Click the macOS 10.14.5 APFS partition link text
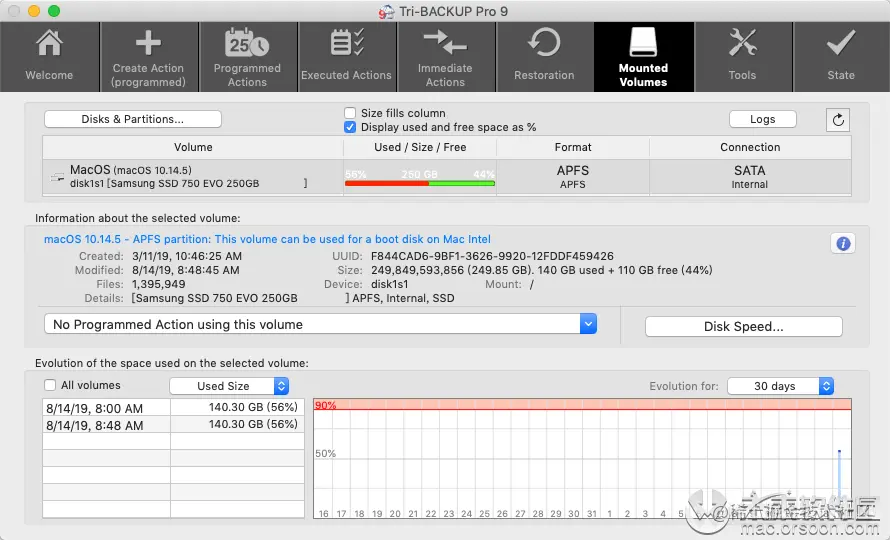890x540 pixels. (267, 239)
